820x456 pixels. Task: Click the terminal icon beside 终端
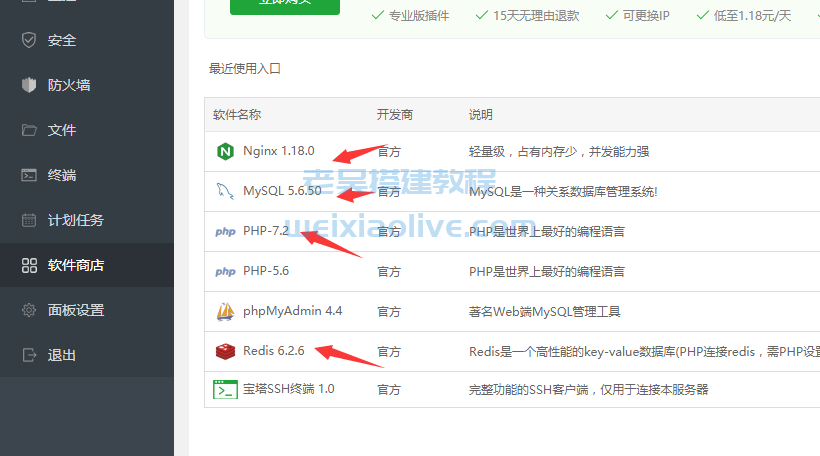pyautogui.click(x=29, y=175)
